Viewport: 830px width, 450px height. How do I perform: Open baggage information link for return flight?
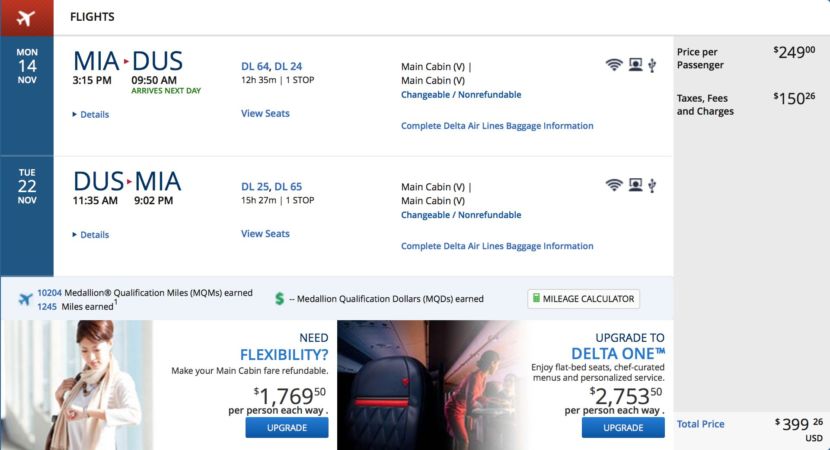(x=497, y=246)
